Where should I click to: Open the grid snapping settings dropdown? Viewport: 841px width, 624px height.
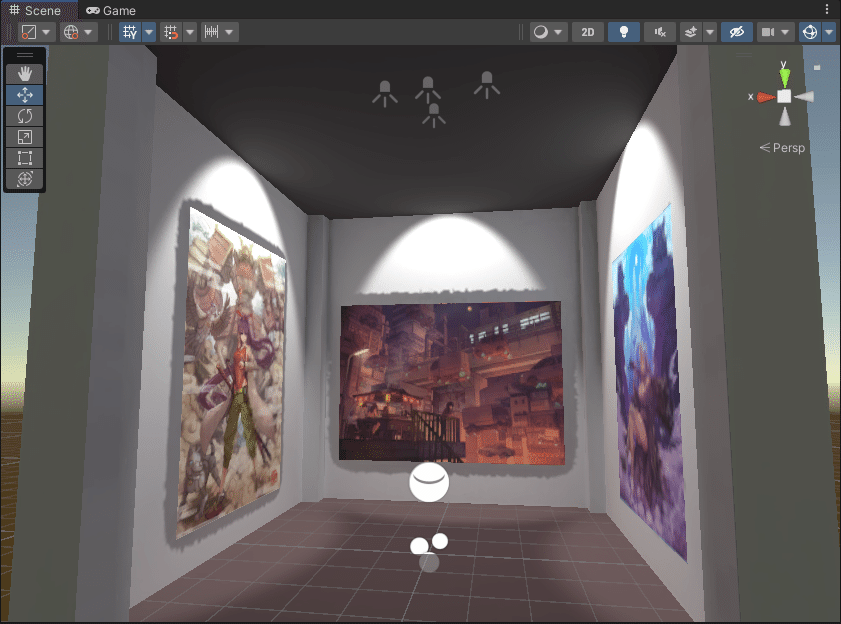point(190,32)
